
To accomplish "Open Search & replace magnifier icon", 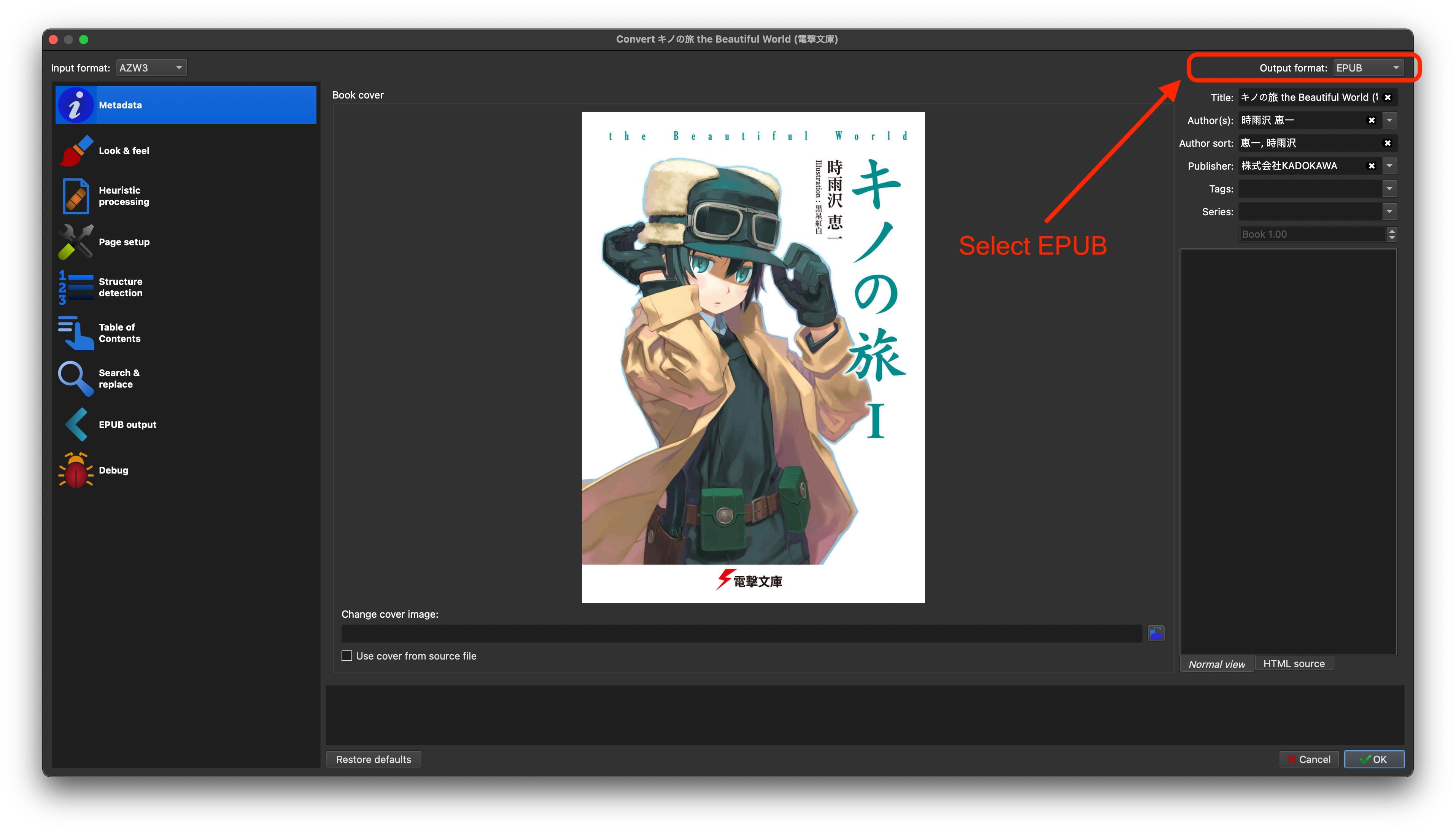I will 76,378.
